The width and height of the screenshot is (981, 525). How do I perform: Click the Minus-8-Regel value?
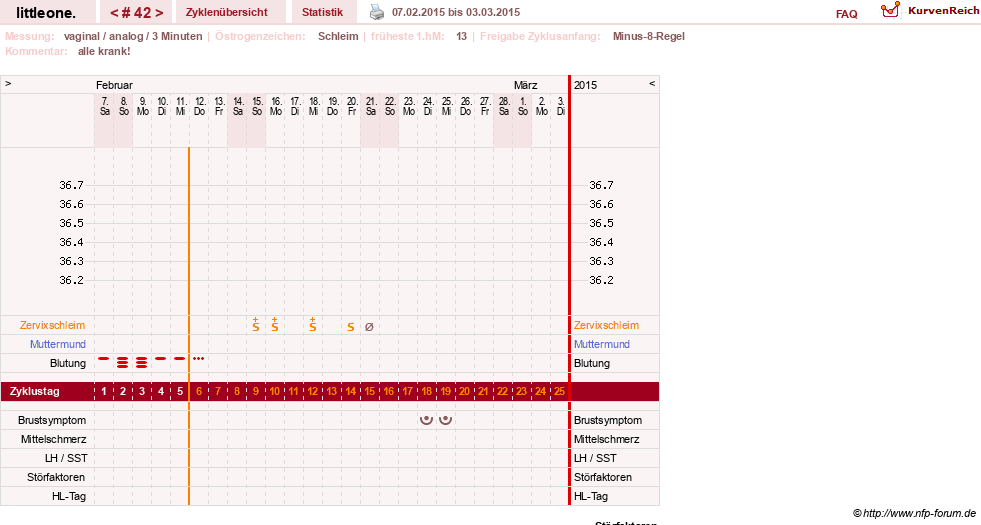tap(649, 36)
